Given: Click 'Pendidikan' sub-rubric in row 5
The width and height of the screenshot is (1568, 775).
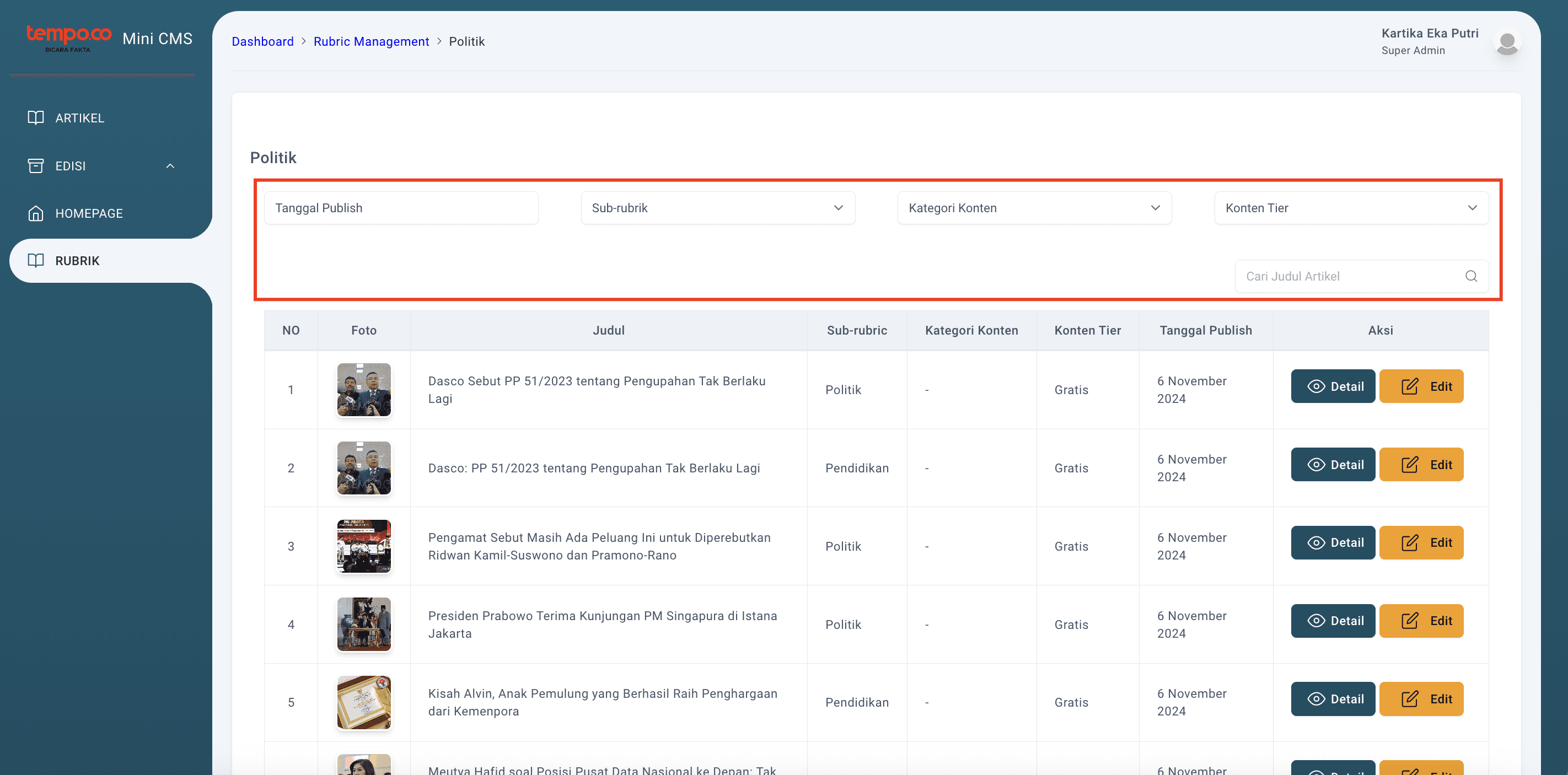Looking at the screenshot, I should [x=857, y=703].
